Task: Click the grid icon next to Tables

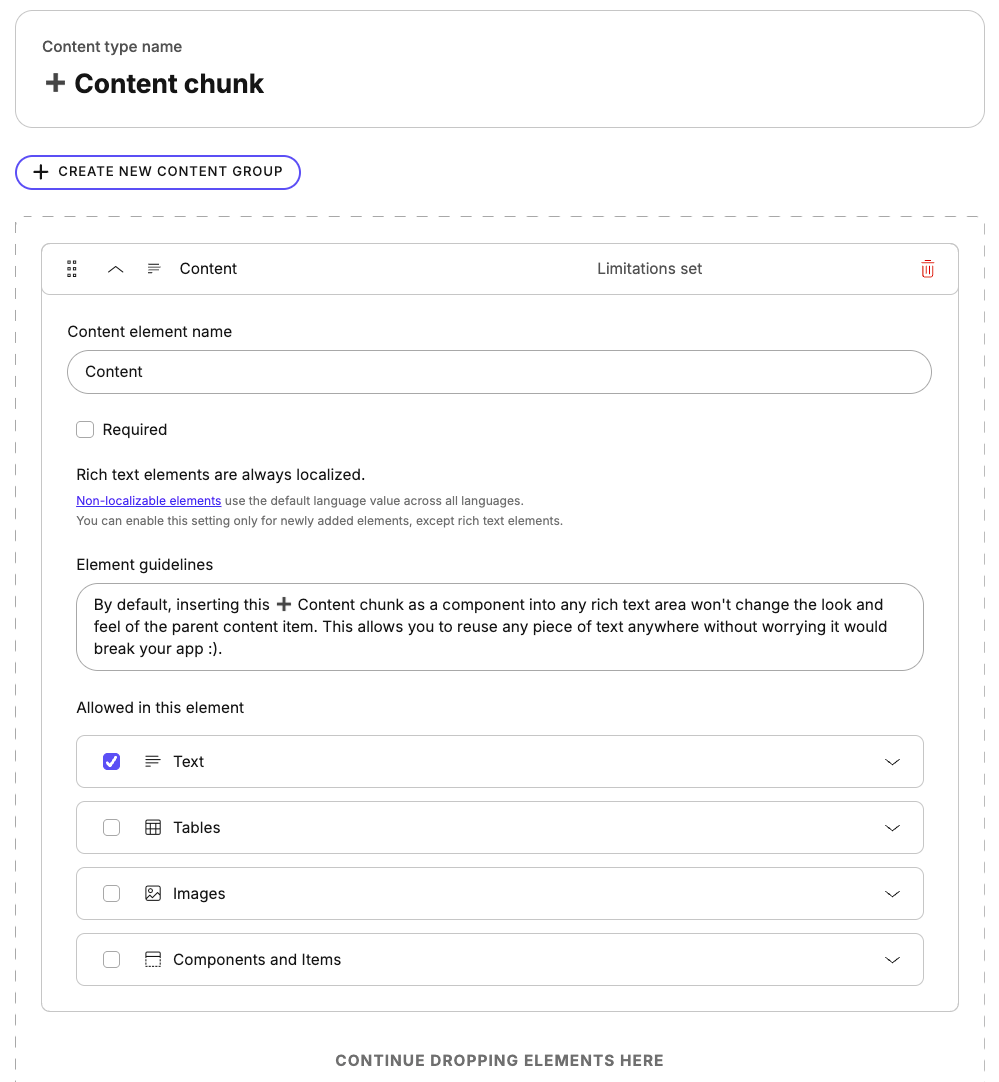Action: coord(152,827)
